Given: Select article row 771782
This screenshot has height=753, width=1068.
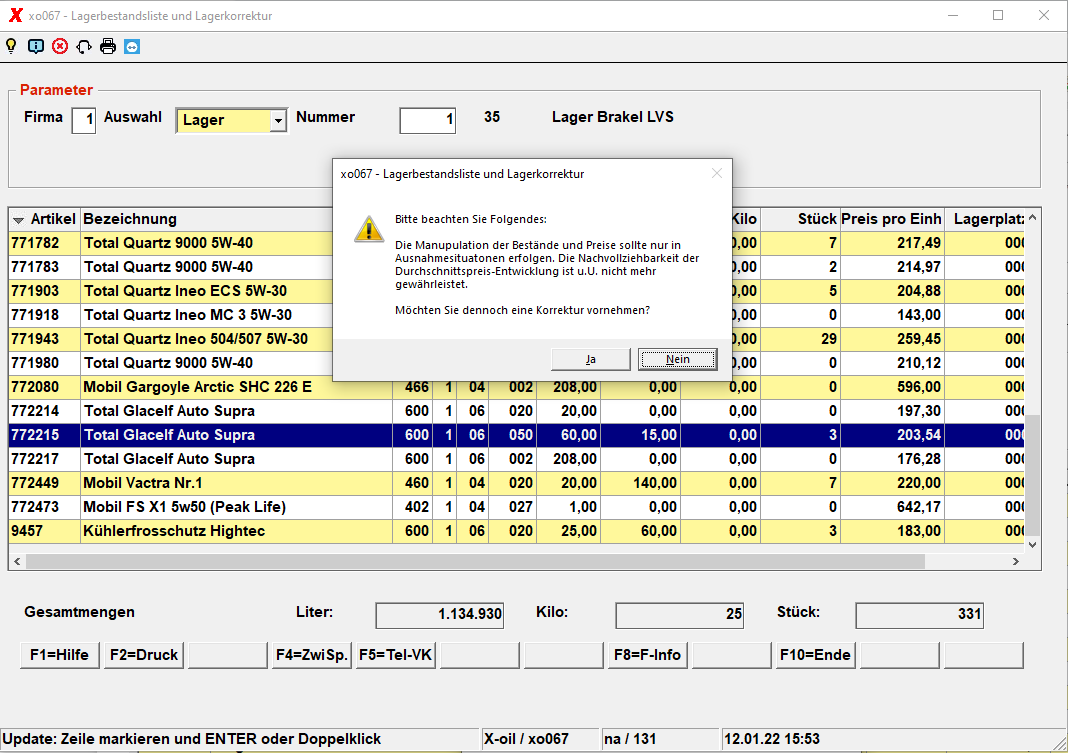Looking at the screenshot, I should 517,243.
